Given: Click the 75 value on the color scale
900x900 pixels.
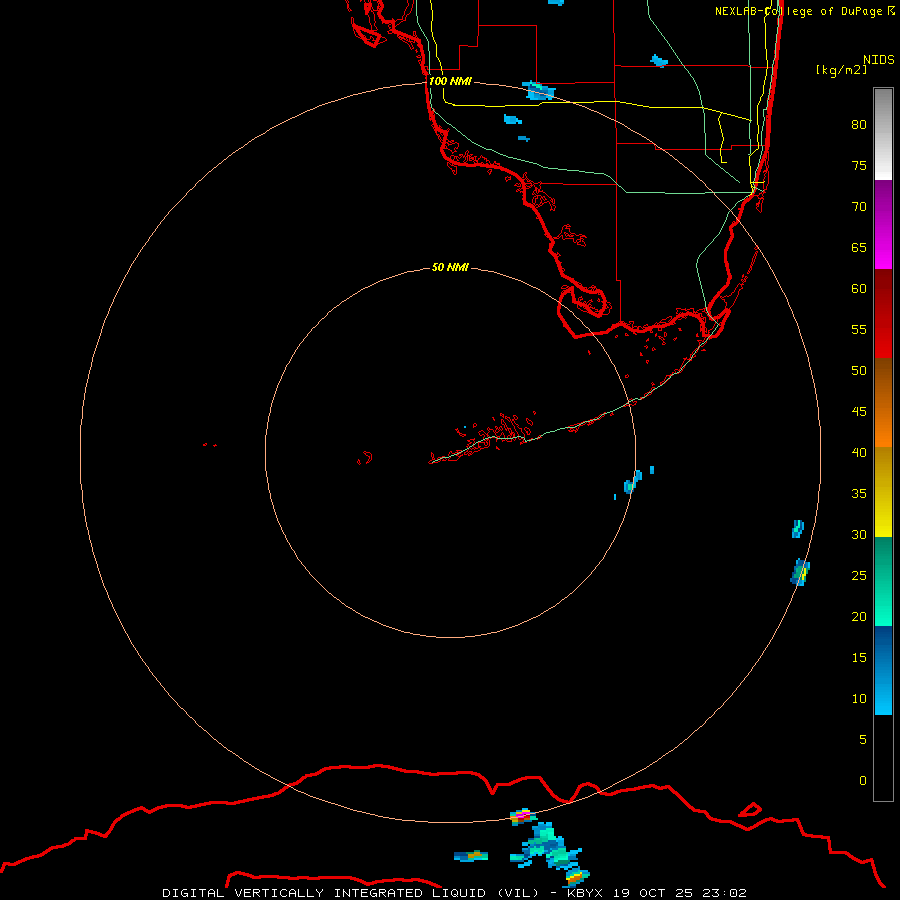Looking at the screenshot, I should coord(859,166).
